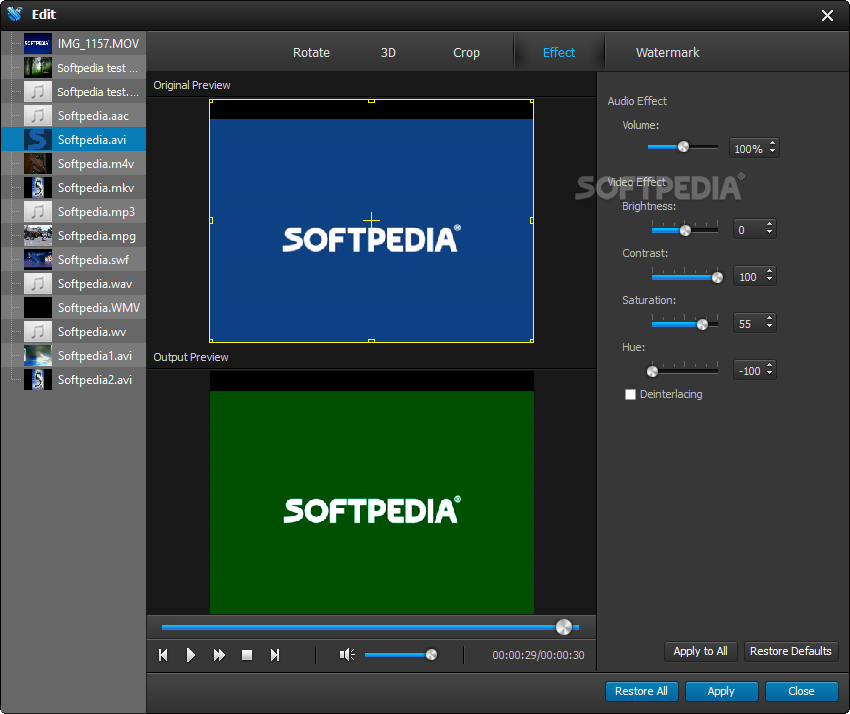This screenshot has height=714, width=850.
Task: Decrease Contrast value with down arrow
Action: [769, 280]
